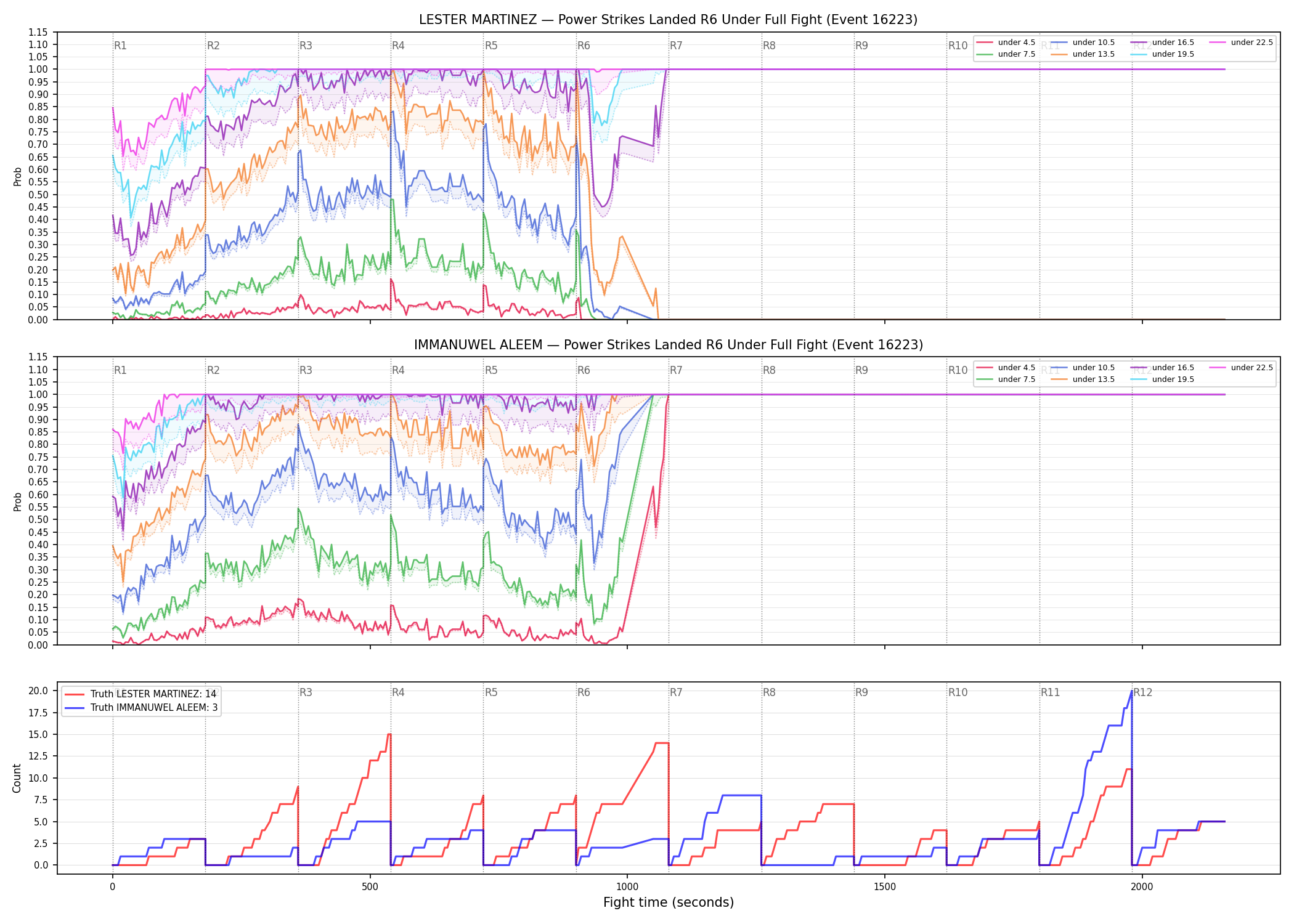Select 'under 22.5' label in top chart legend
This screenshot has height=924, width=1294.
(1252, 43)
